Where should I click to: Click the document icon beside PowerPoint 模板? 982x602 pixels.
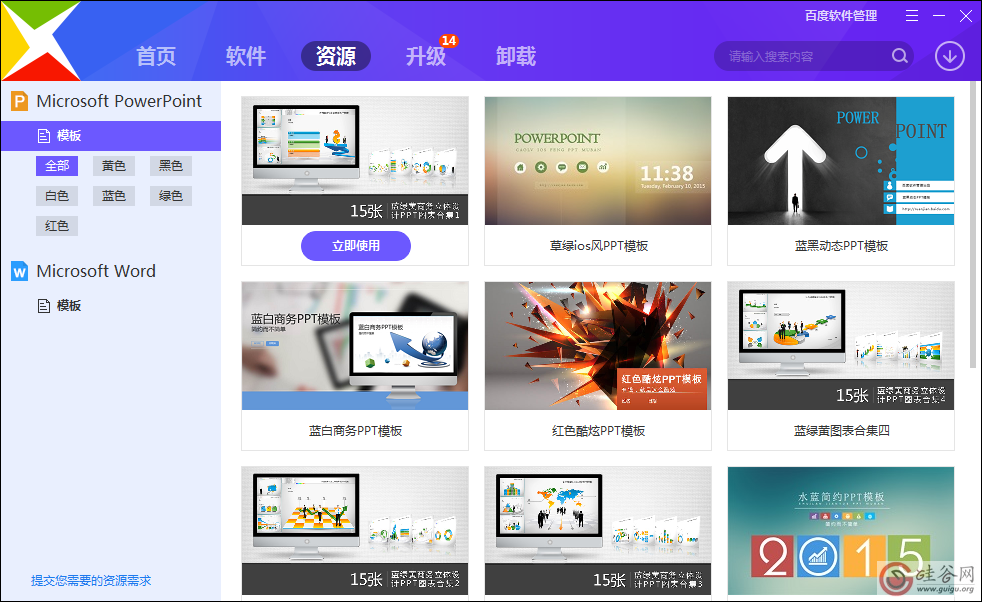(x=44, y=136)
